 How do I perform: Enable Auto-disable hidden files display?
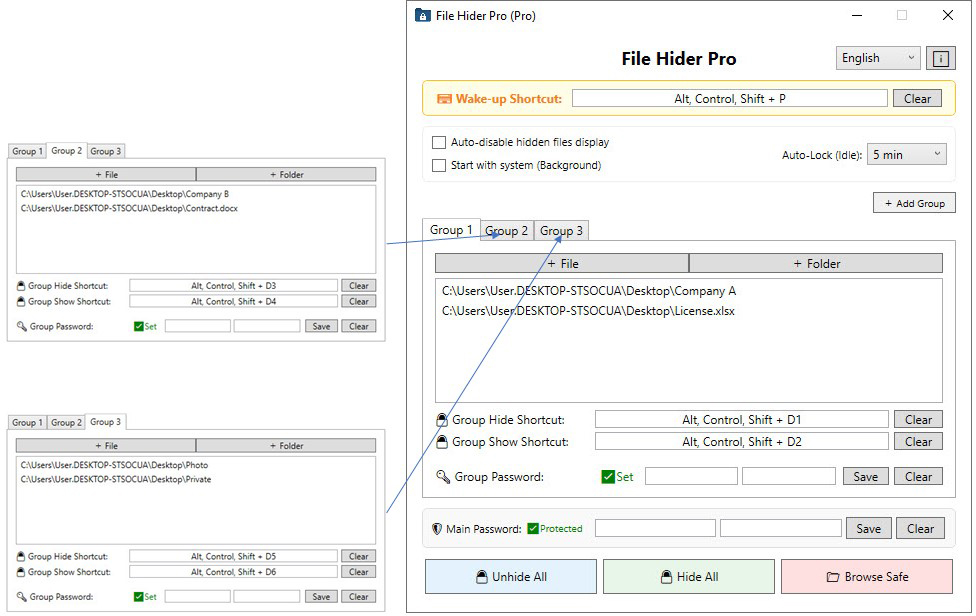tap(439, 142)
